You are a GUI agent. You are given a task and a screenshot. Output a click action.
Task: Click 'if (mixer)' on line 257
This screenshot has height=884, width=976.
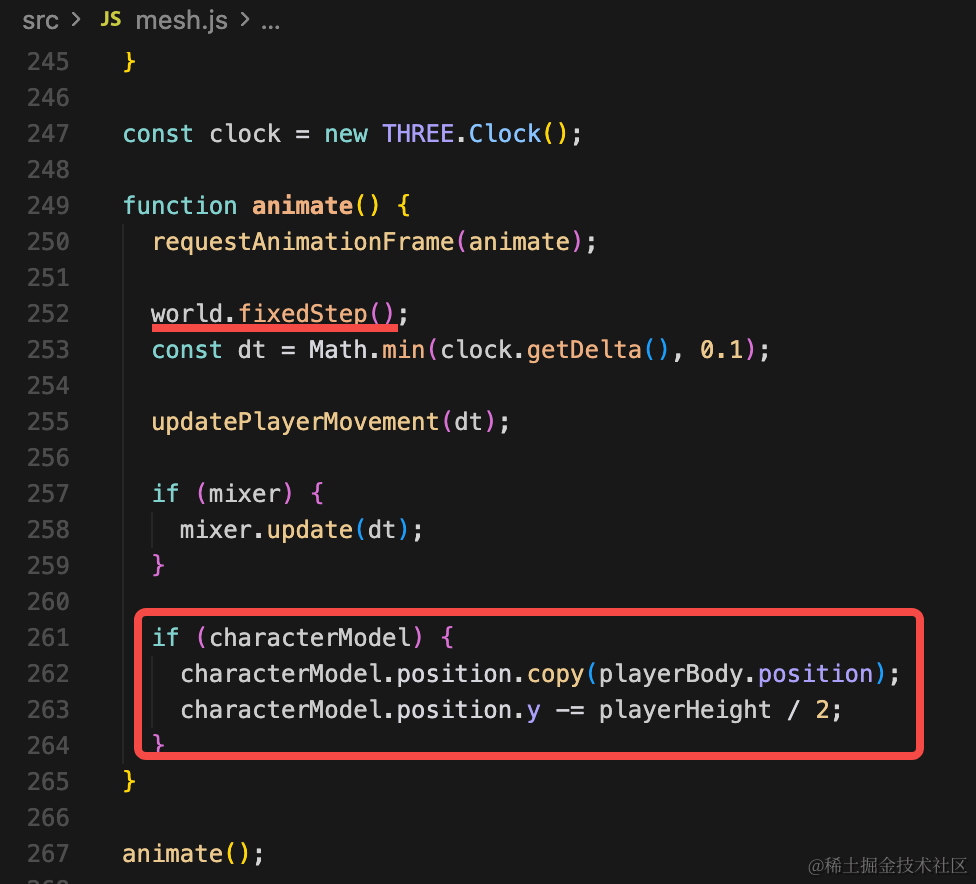(222, 494)
